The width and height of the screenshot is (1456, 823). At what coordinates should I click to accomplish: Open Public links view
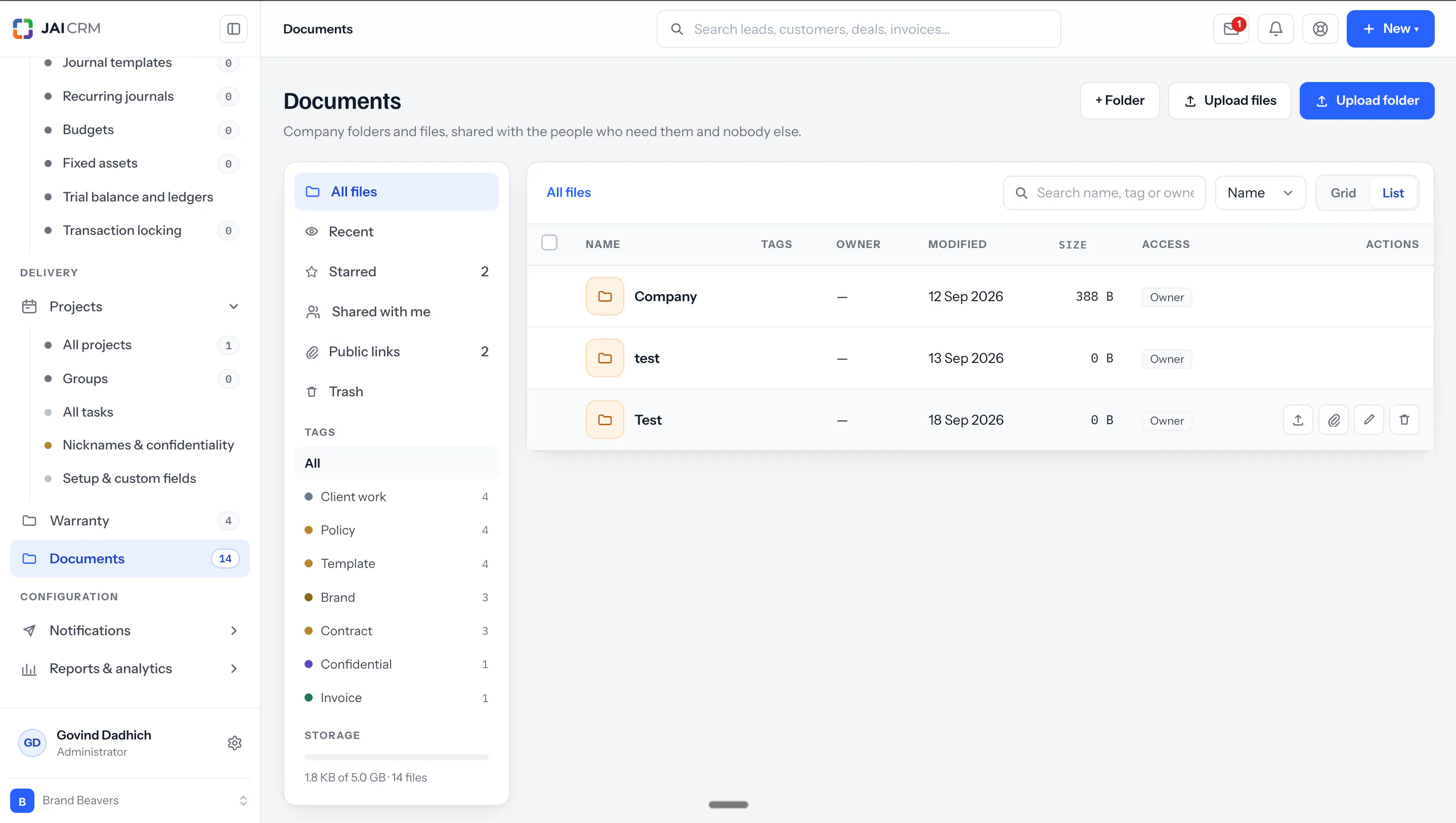pyautogui.click(x=396, y=352)
